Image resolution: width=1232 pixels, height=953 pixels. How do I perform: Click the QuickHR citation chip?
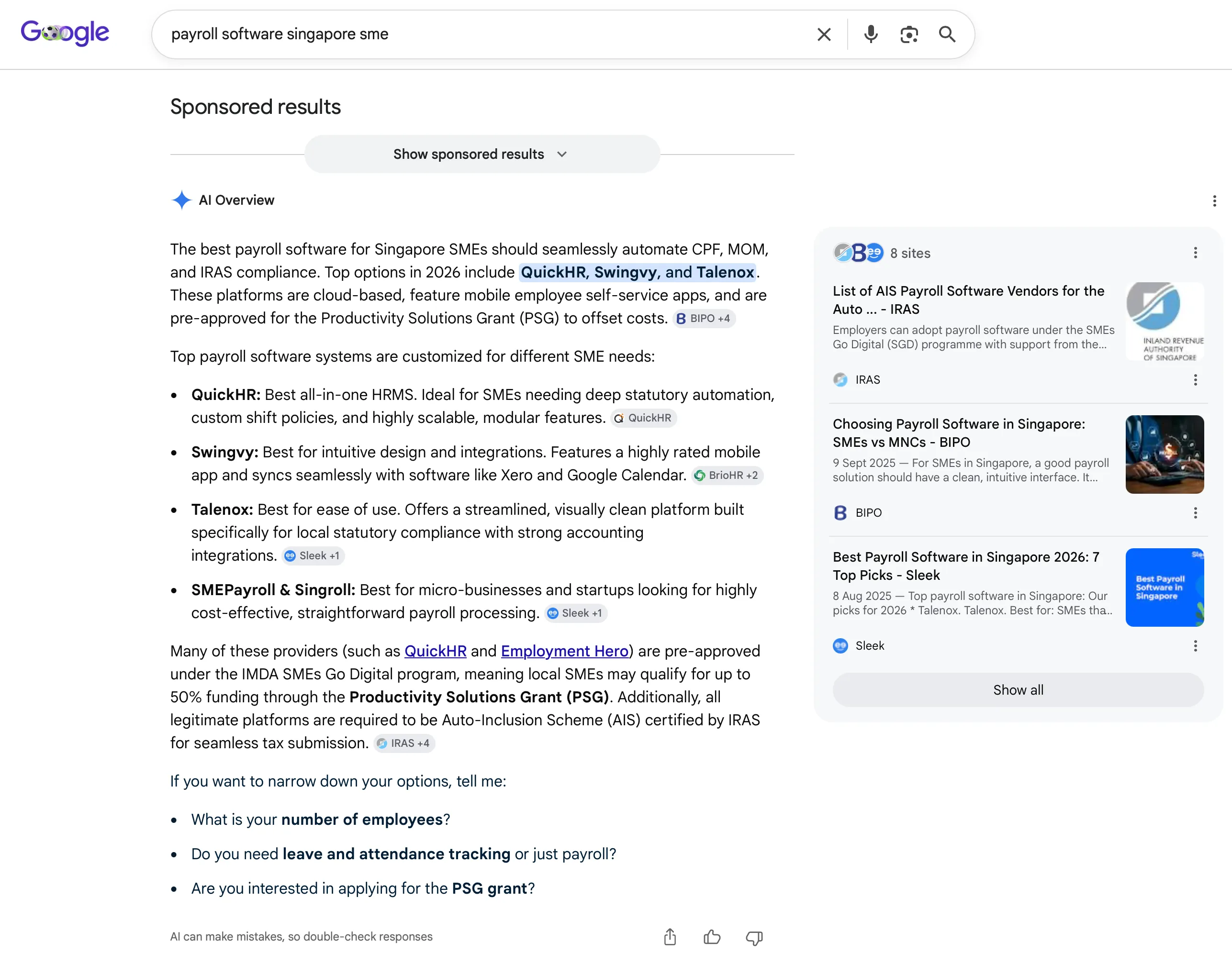pyautogui.click(x=643, y=418)
